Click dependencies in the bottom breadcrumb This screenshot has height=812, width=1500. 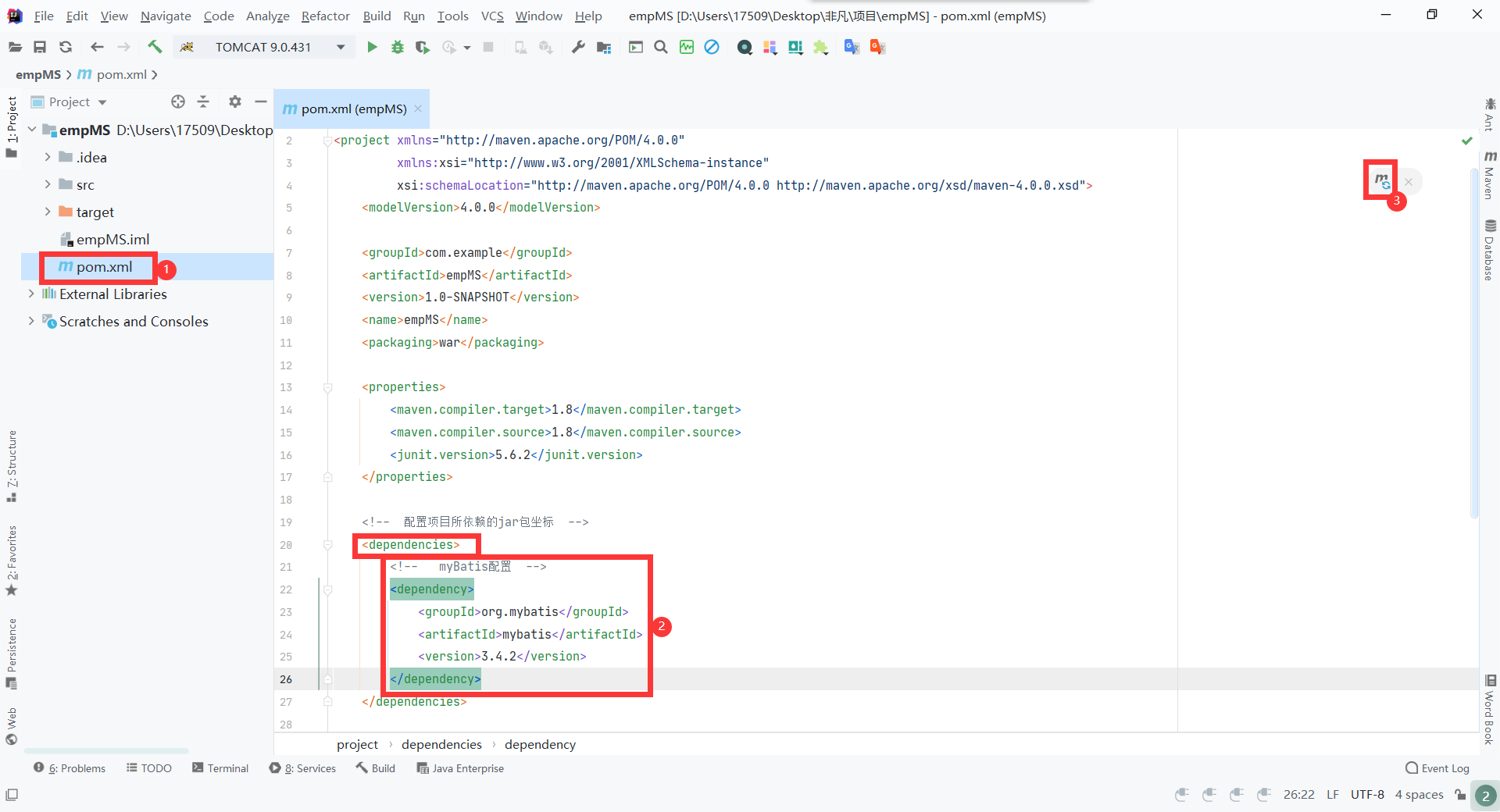click(x=441, y=744)
